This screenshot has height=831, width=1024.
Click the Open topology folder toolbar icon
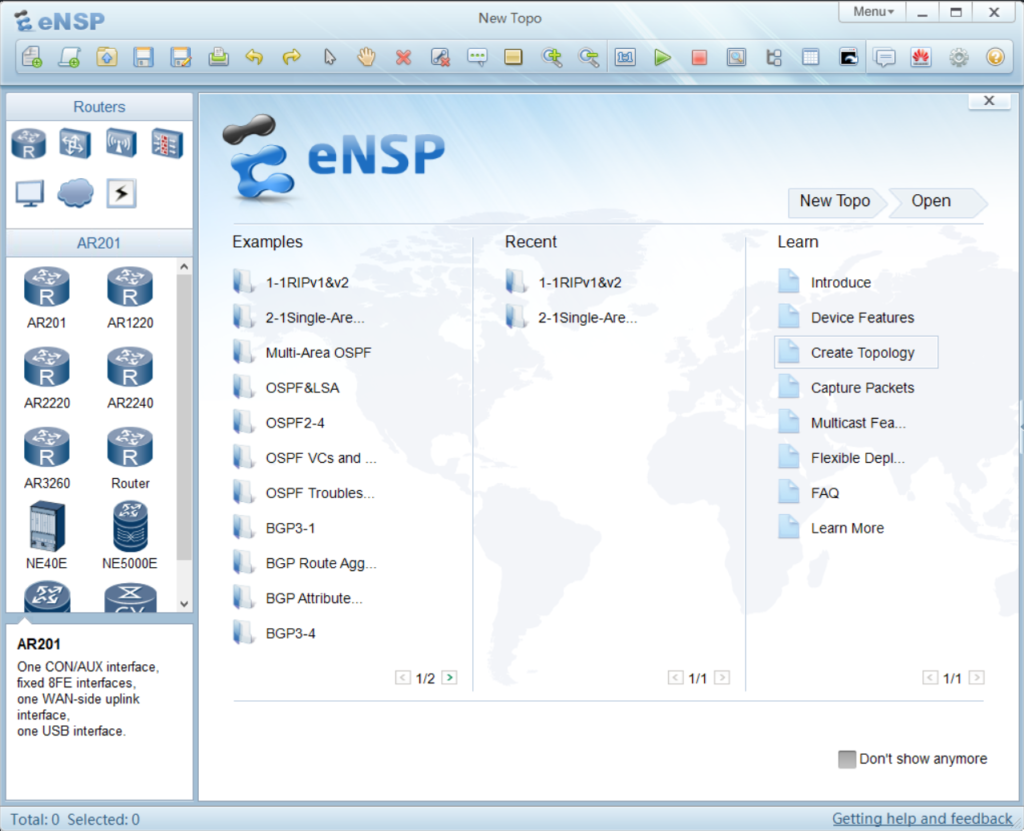pos(106,57)
